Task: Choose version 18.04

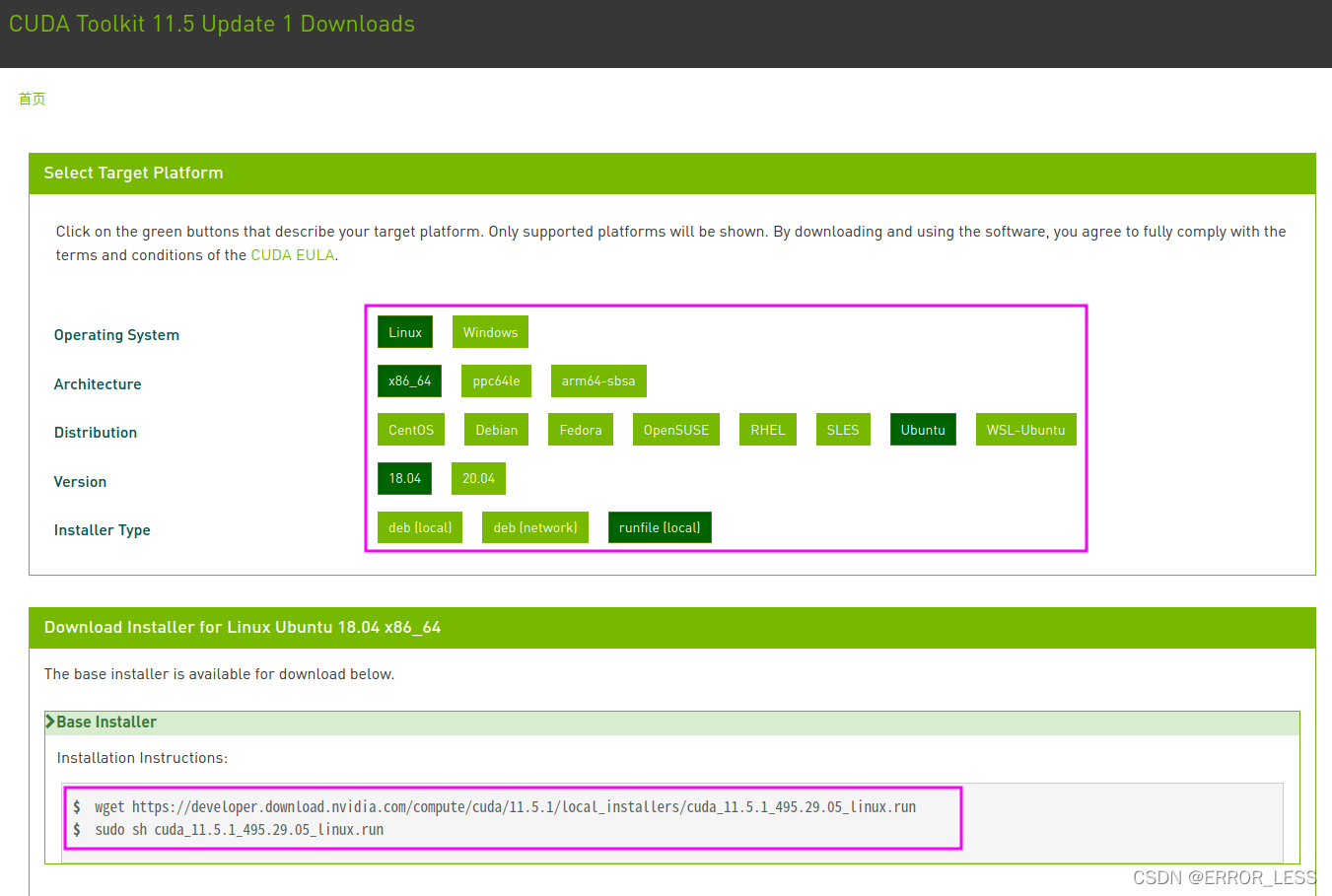Action: 404,478
